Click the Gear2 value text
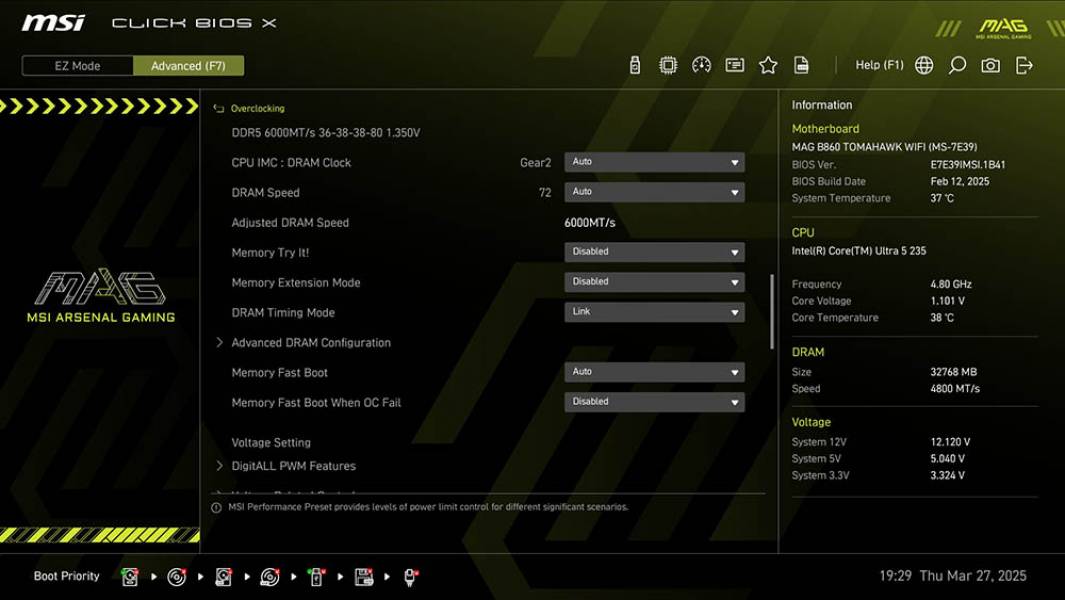 (535, 163)
